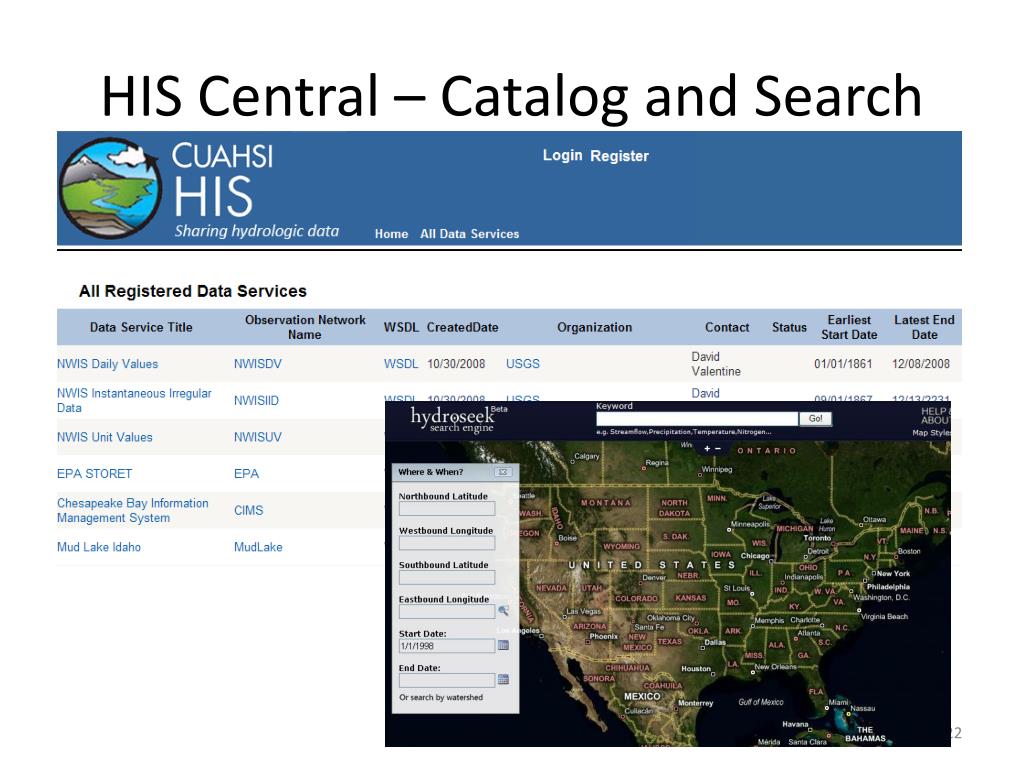1024x768 pixels.
Task: Click the Help & About link
Action: [935, 415]
